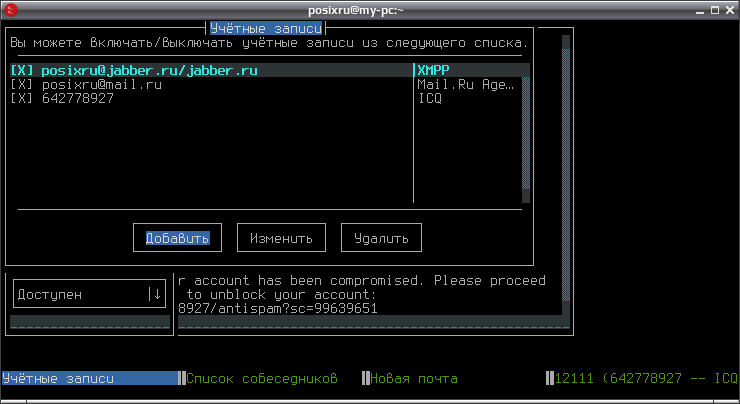This screenshot has height=404, width=740.
Task: Select the Учётные записи taskbar tab
Action: 90,379
